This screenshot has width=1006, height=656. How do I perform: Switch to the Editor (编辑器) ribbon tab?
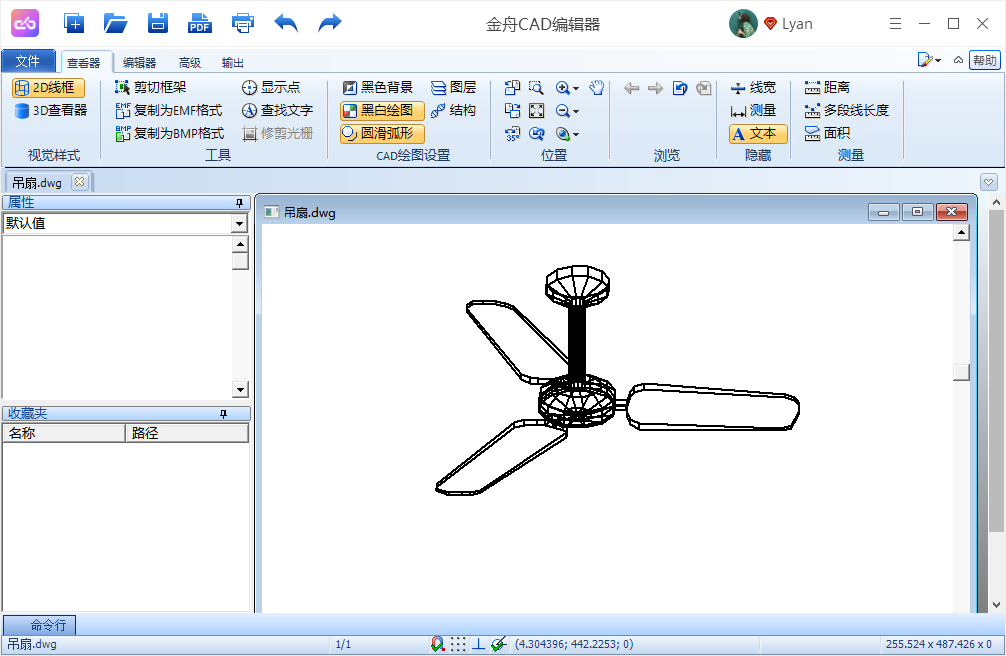[x=139, y=62]
